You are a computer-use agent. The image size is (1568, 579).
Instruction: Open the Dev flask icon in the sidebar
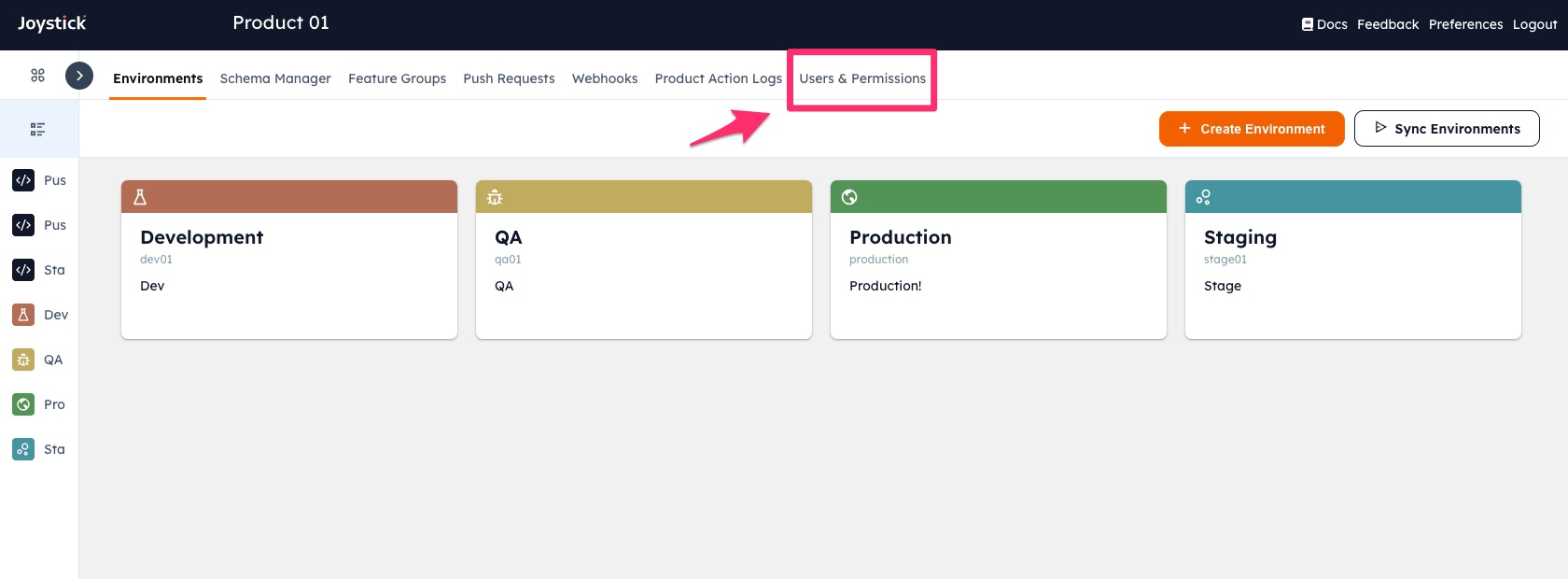click(23, 315)
